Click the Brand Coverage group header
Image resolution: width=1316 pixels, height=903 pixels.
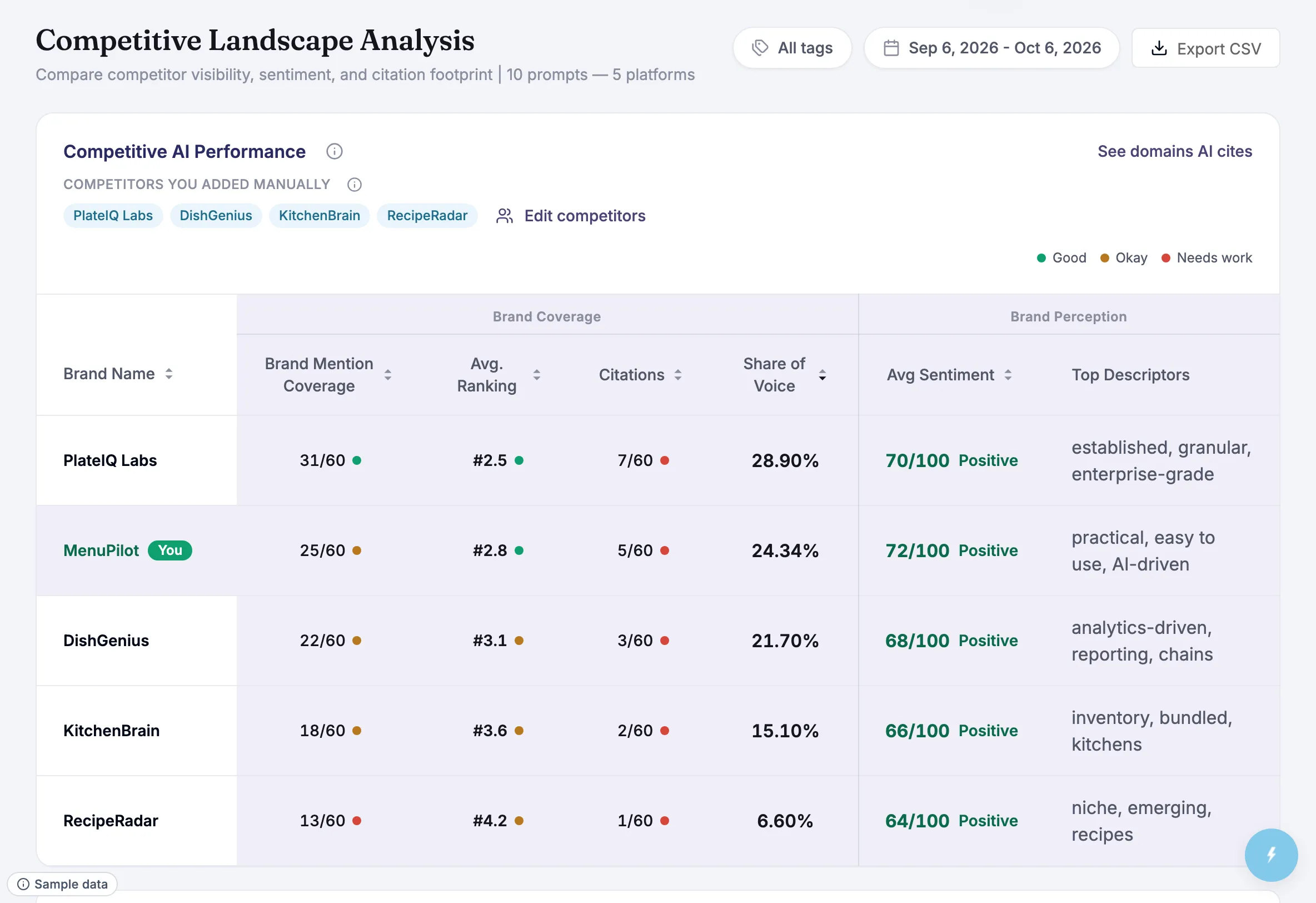(546, 316)
